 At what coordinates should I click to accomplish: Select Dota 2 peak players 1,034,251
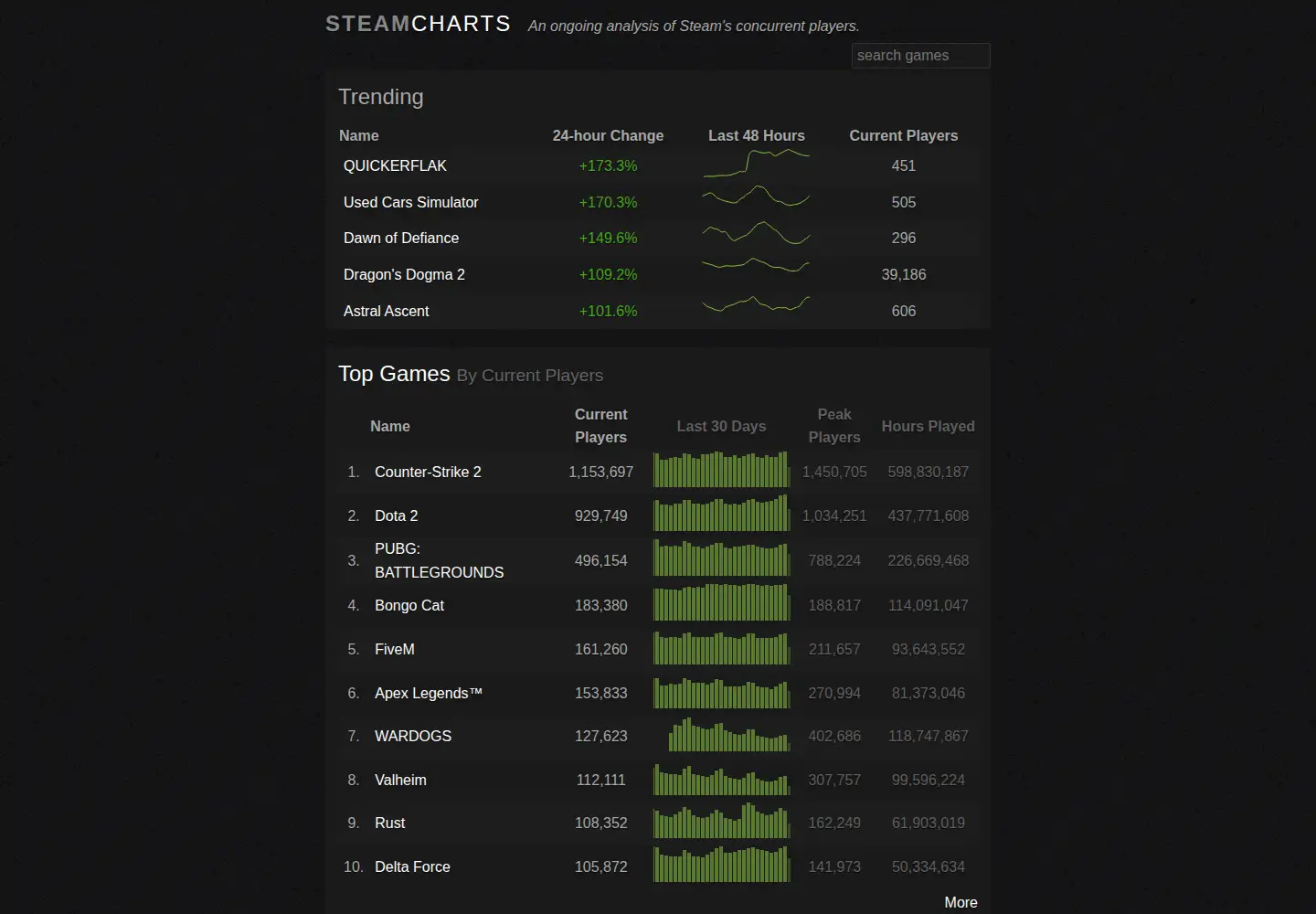834,515
